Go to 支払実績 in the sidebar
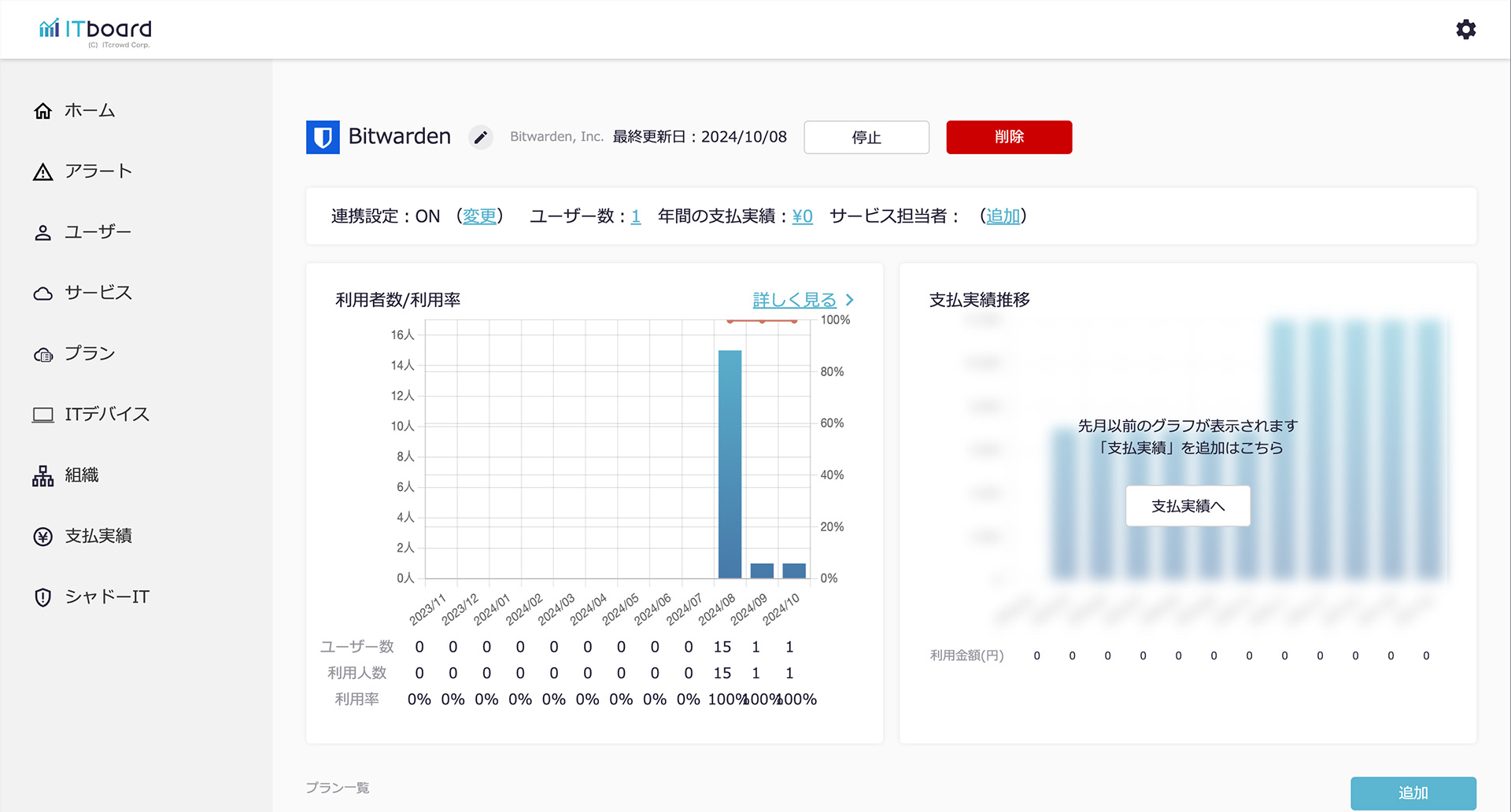The height and width of the screenshot is (812, 1511). tap(98, 537)
